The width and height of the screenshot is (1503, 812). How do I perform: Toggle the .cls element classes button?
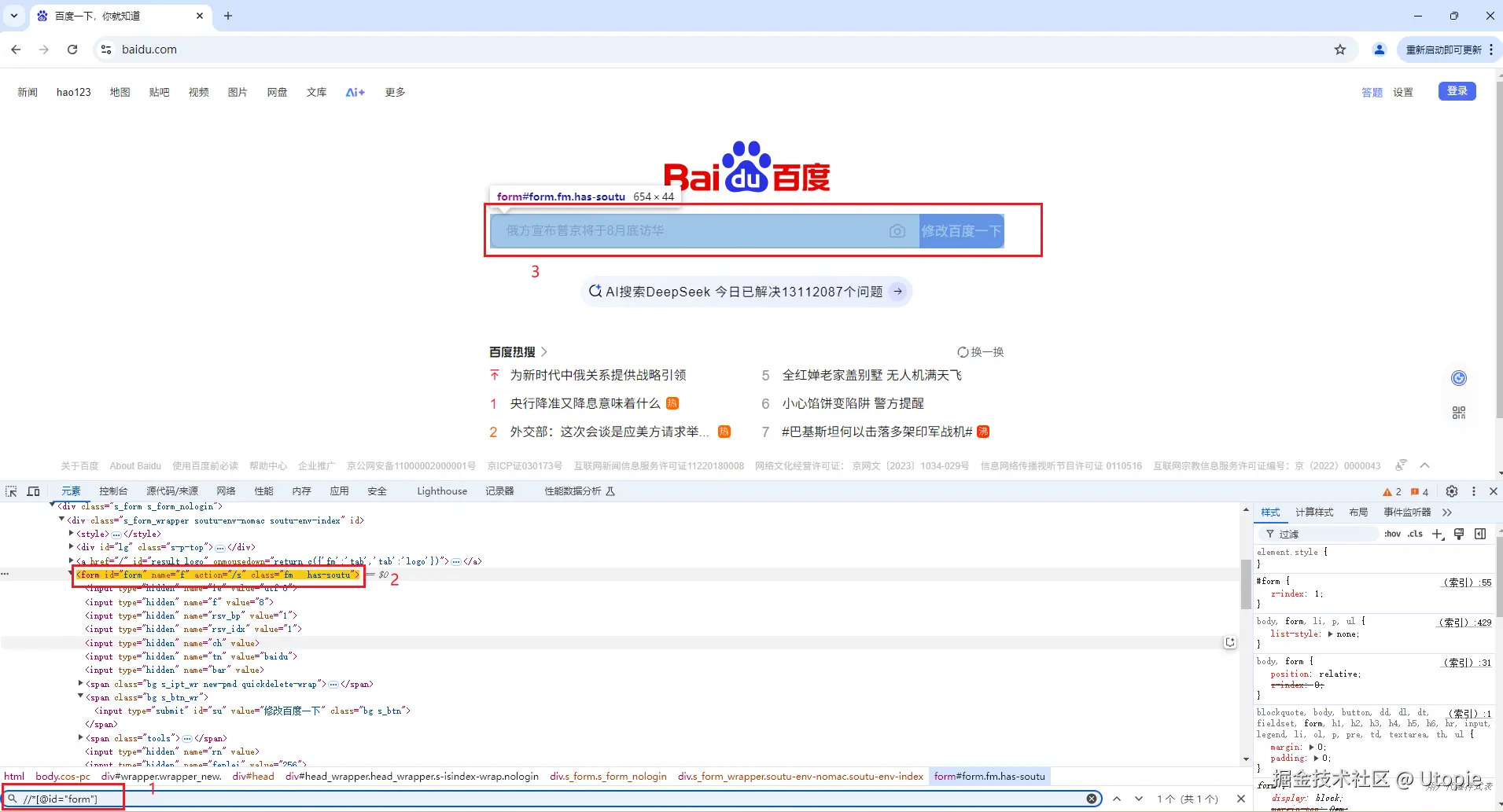(x=1415, y=534)
